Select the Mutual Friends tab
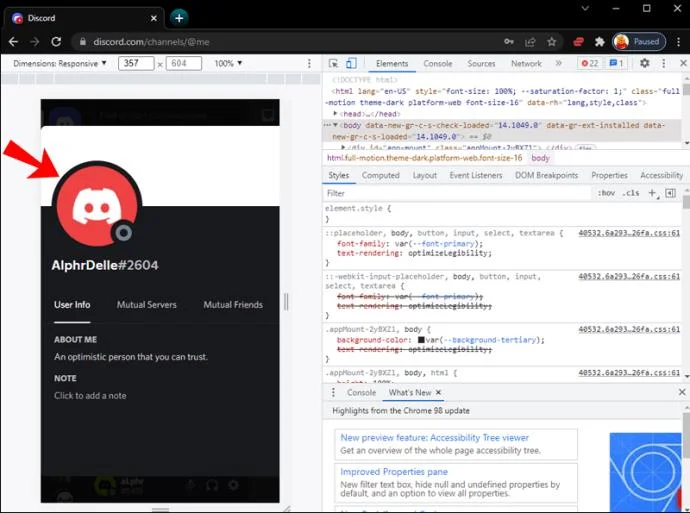690x513 pixels. (233, 305)
